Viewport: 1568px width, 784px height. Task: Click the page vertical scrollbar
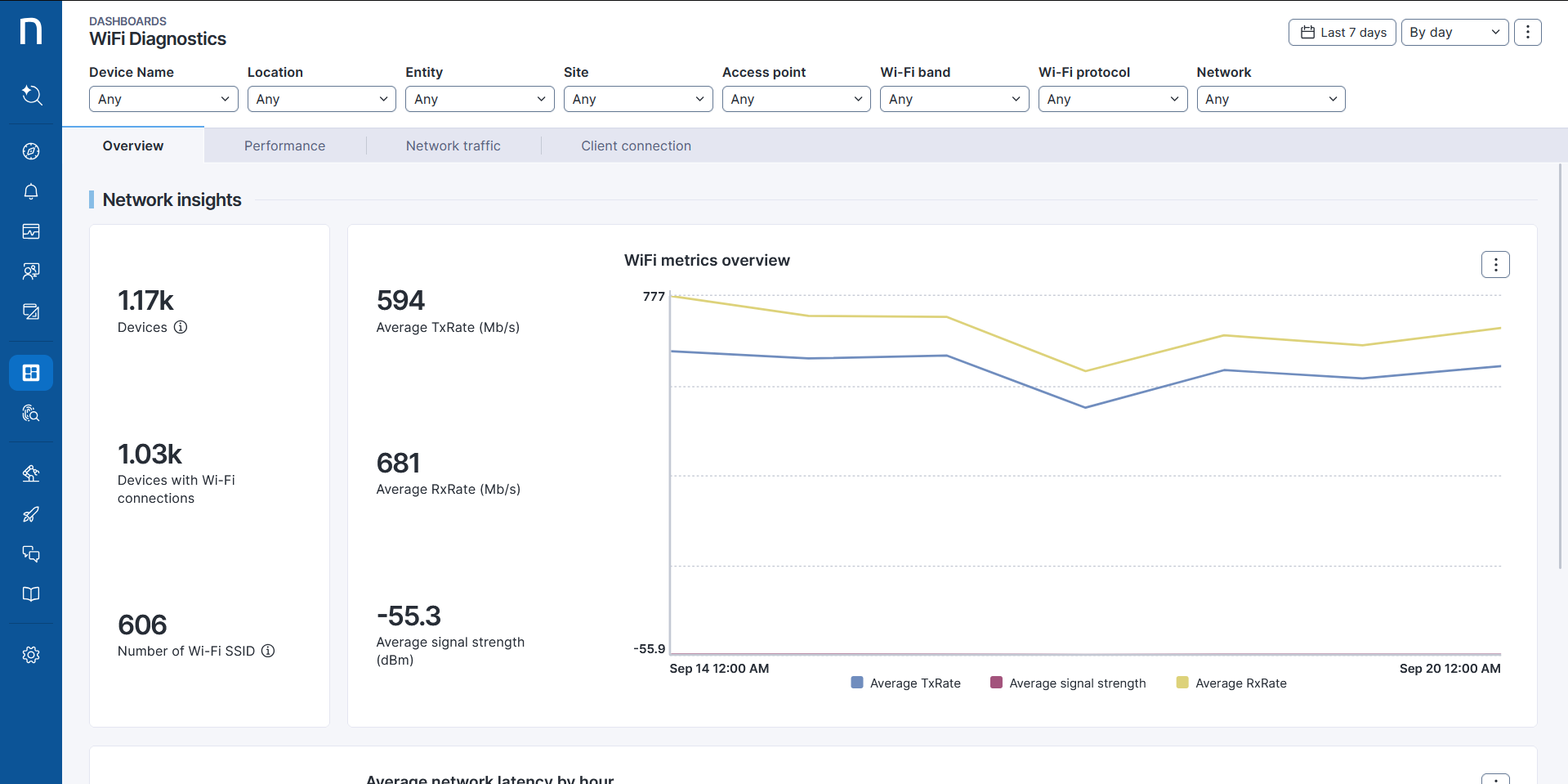tap(1561, 365)
